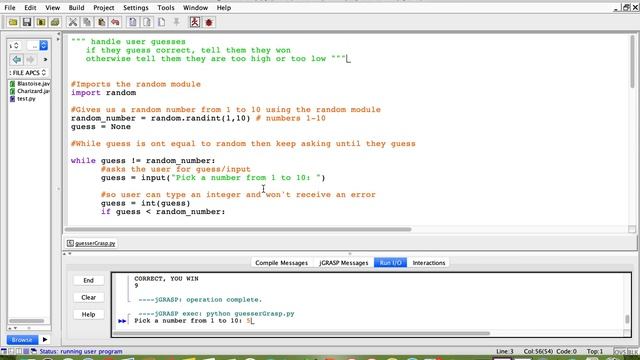Screen dimensions: 640x360
Task: Open the Build menu
Action: click(x=76, y=8)
